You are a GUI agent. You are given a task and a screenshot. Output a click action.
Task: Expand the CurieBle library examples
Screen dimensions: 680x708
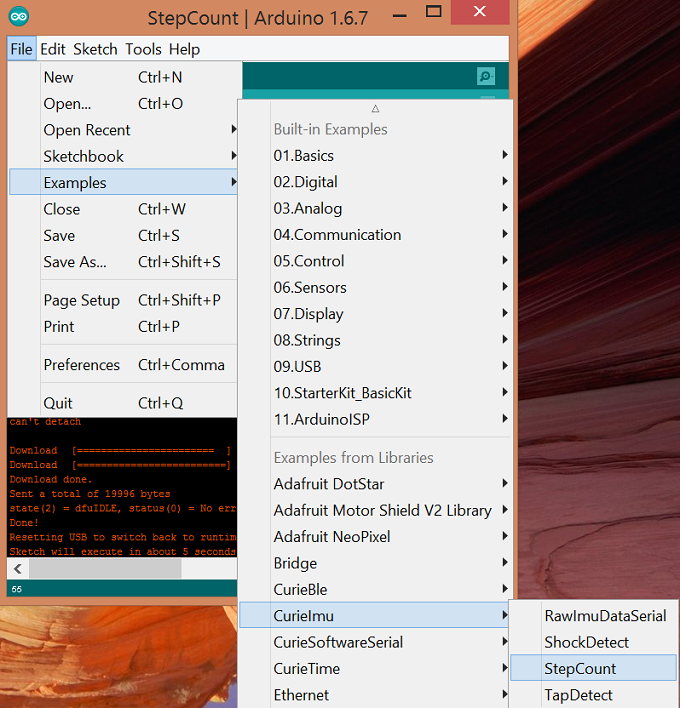click(376, 589)
